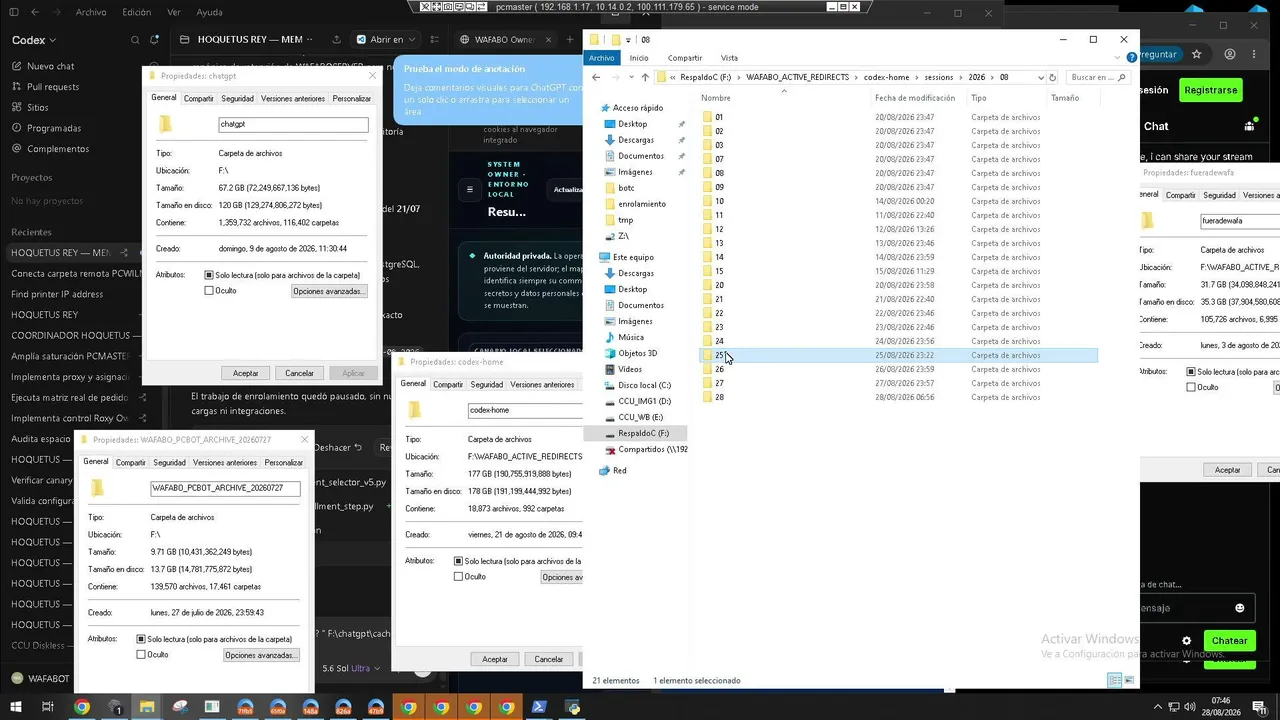Select folder 25 in the file list

click(898, 355)
